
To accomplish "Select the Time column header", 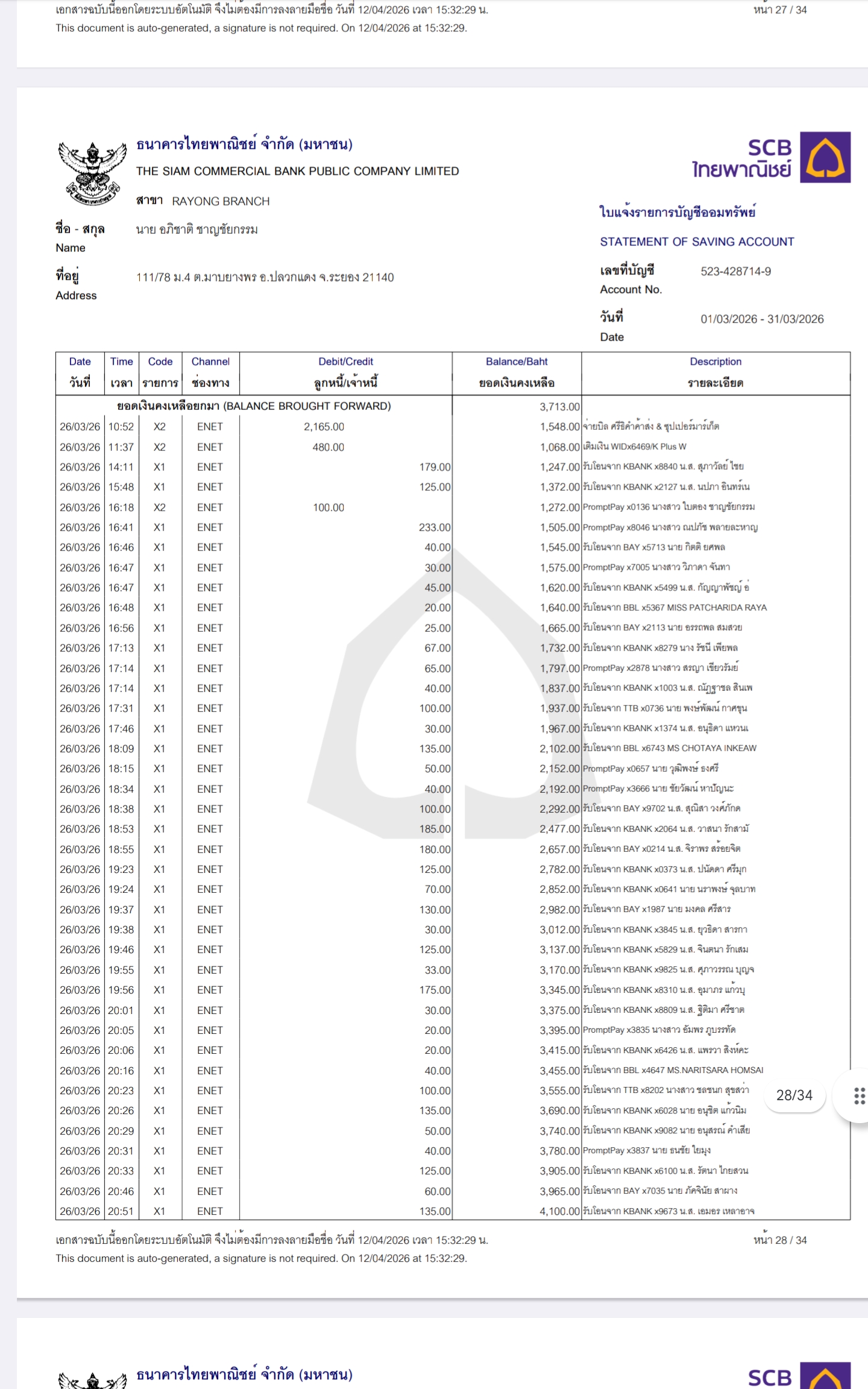I will [x=121, y=372].
